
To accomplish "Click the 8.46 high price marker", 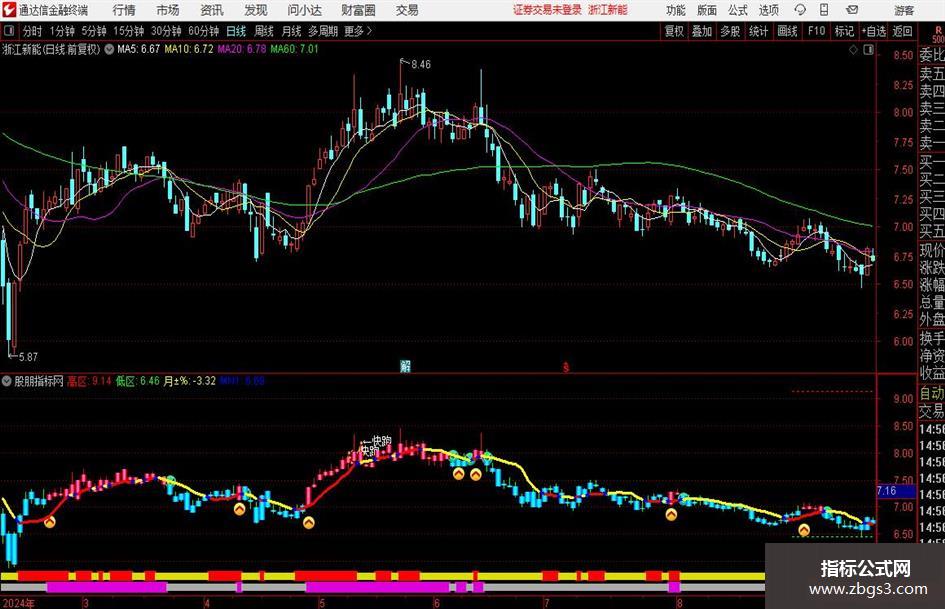I will click(421, 65).
